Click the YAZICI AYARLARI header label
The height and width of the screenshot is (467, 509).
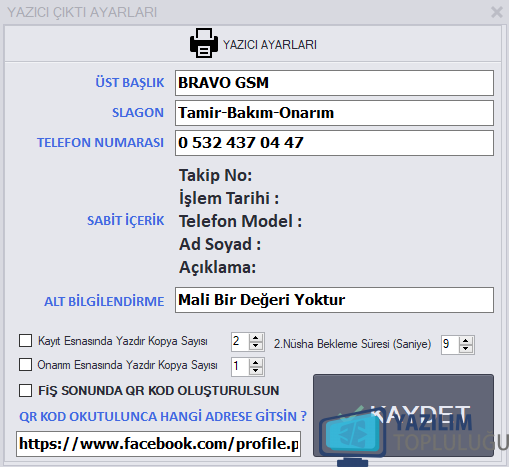tap(270, 45)
